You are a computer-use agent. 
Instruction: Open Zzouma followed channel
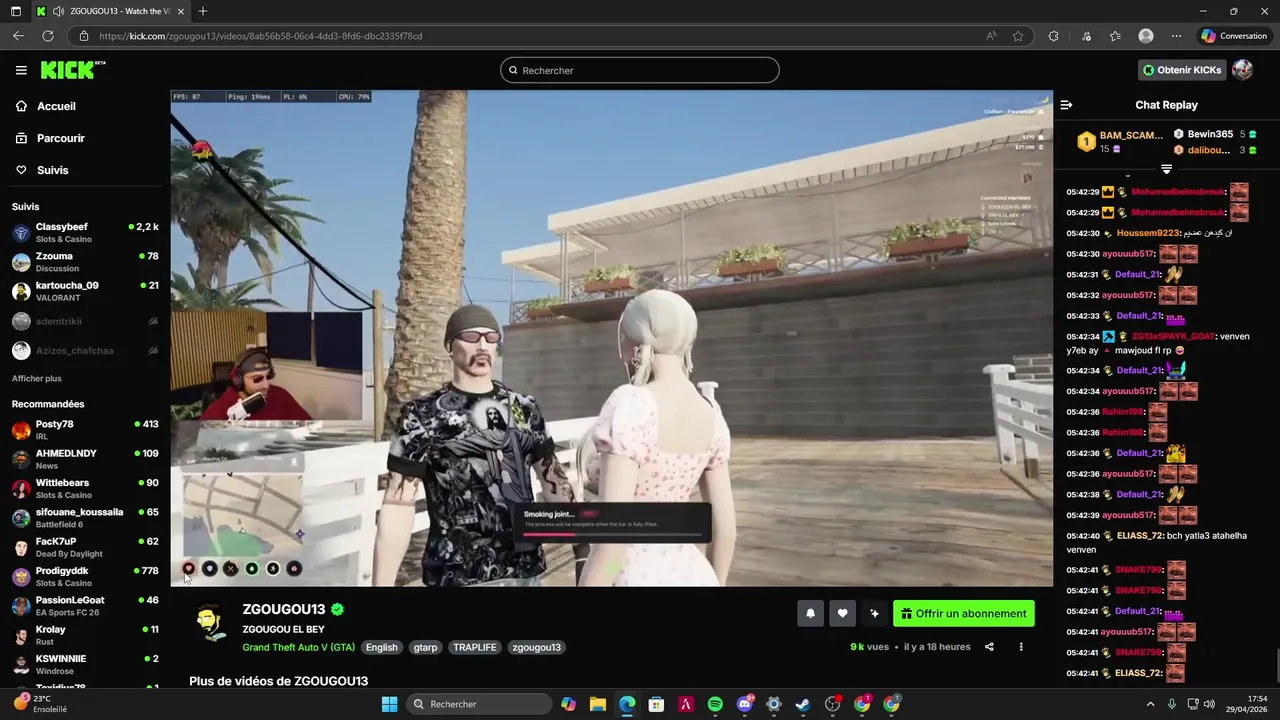point(85,262)
